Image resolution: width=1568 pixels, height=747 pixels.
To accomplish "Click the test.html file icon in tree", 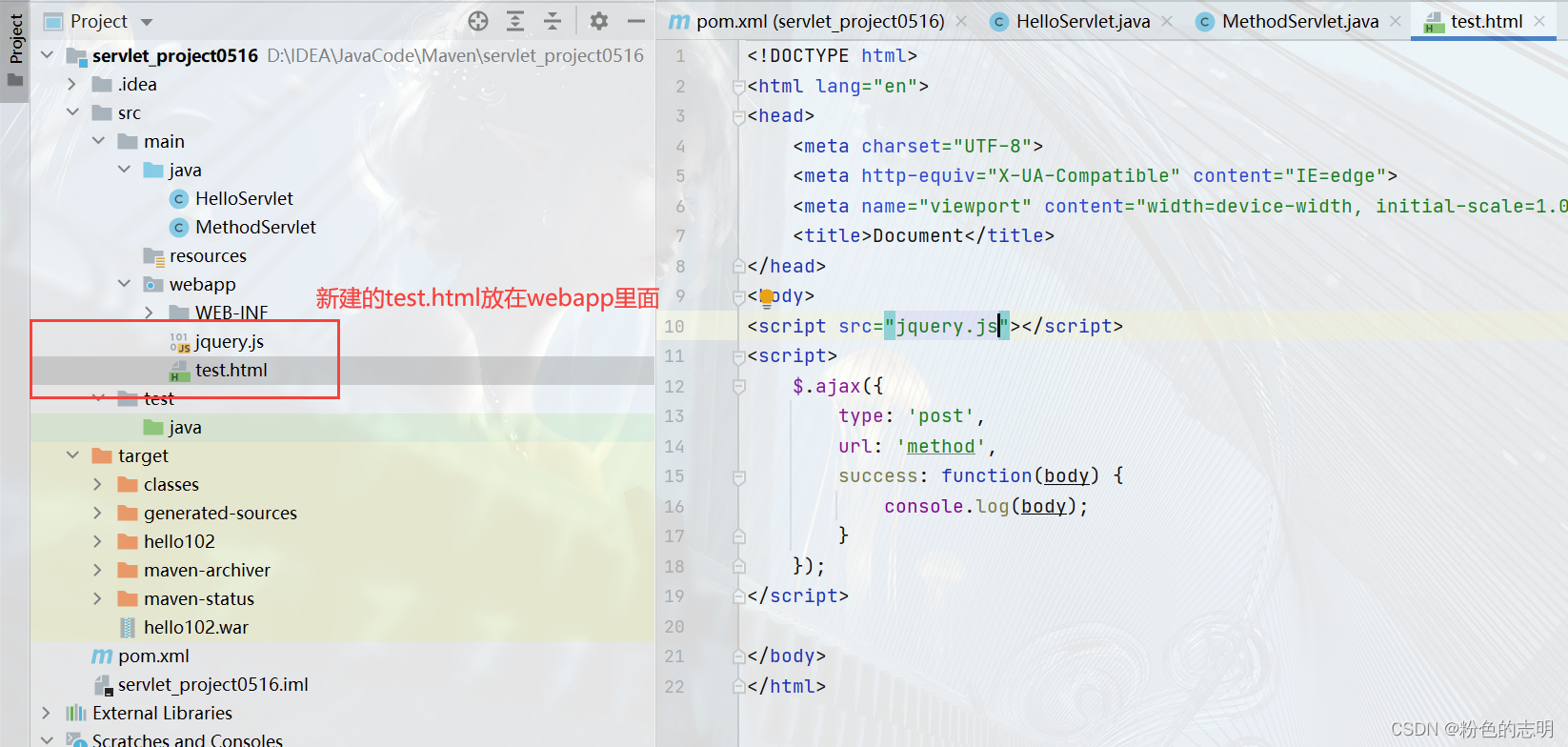I will [x=179, y=371].
